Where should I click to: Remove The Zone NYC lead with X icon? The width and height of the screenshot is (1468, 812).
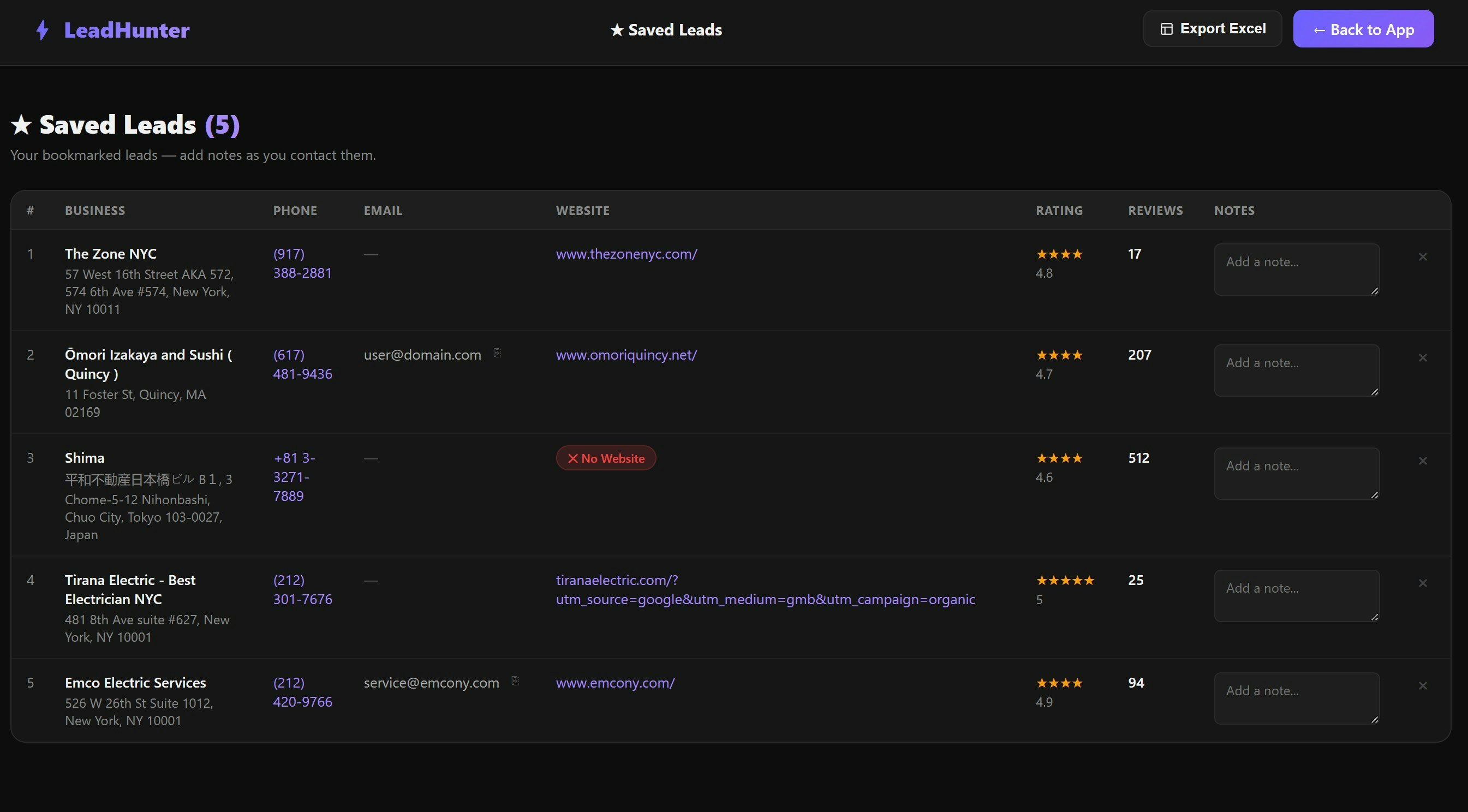pos(1422,257)
